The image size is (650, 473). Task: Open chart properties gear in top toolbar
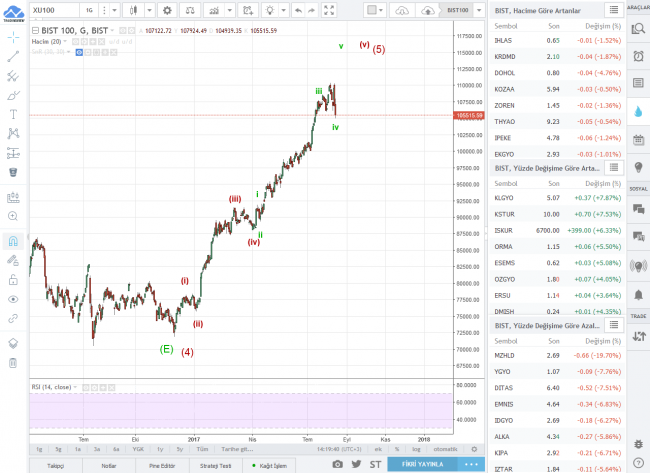tap(167, 10)
